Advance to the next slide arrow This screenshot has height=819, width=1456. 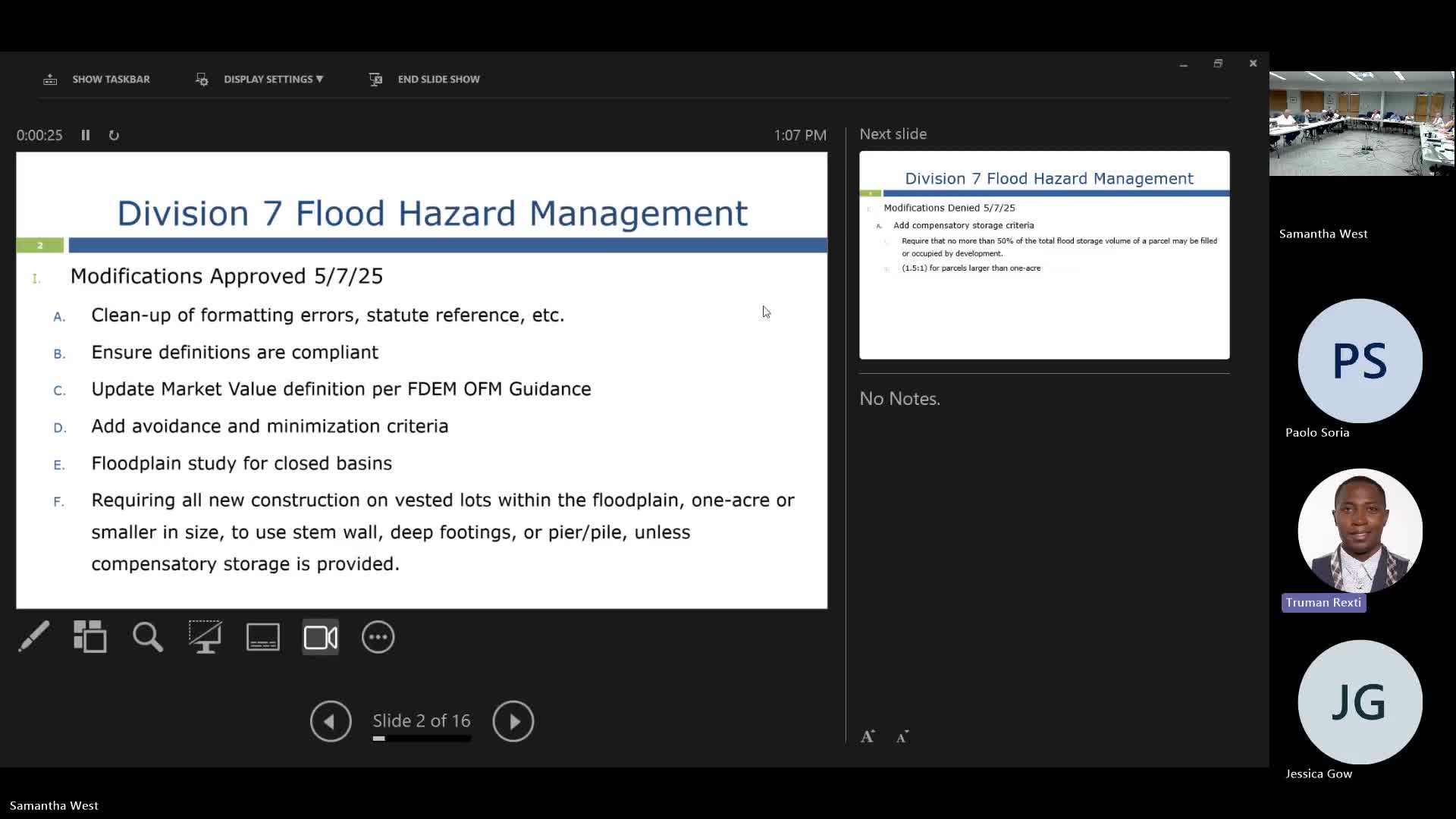point(513,721)
